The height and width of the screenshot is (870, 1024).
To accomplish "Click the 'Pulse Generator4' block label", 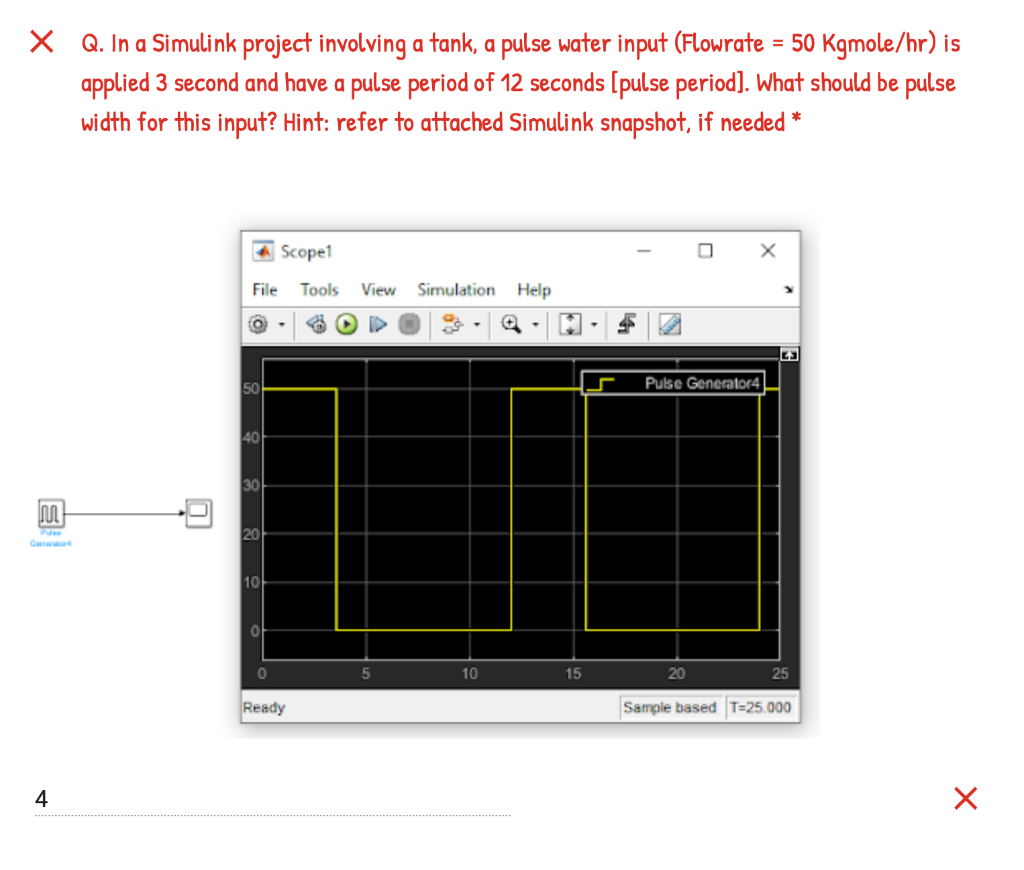I will 51,538.
